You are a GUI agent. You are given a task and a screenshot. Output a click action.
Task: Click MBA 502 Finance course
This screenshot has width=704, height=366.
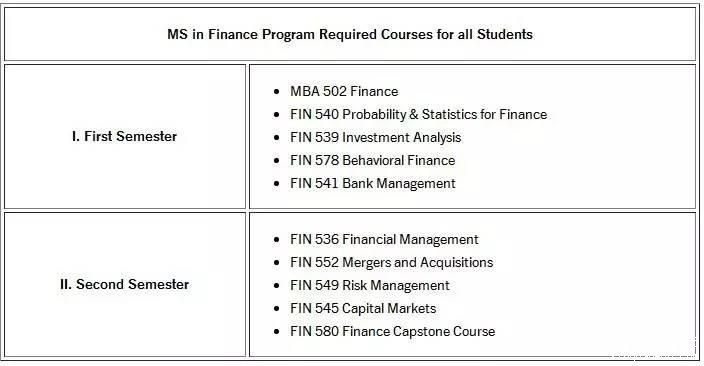click(344, 91)
